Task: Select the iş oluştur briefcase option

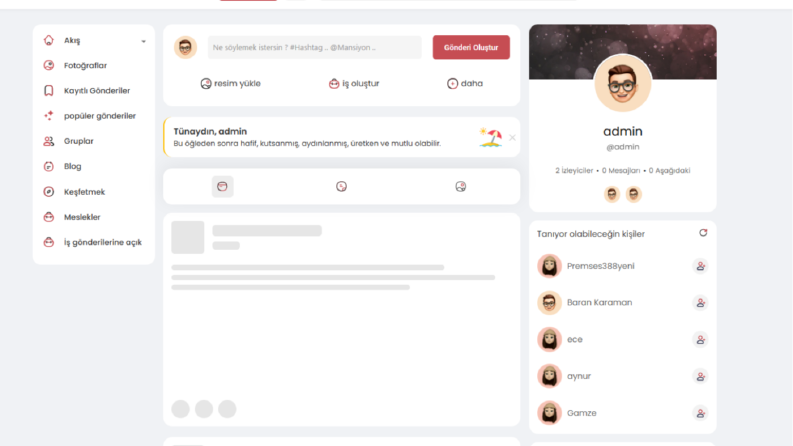Action: tap(334, 83)
